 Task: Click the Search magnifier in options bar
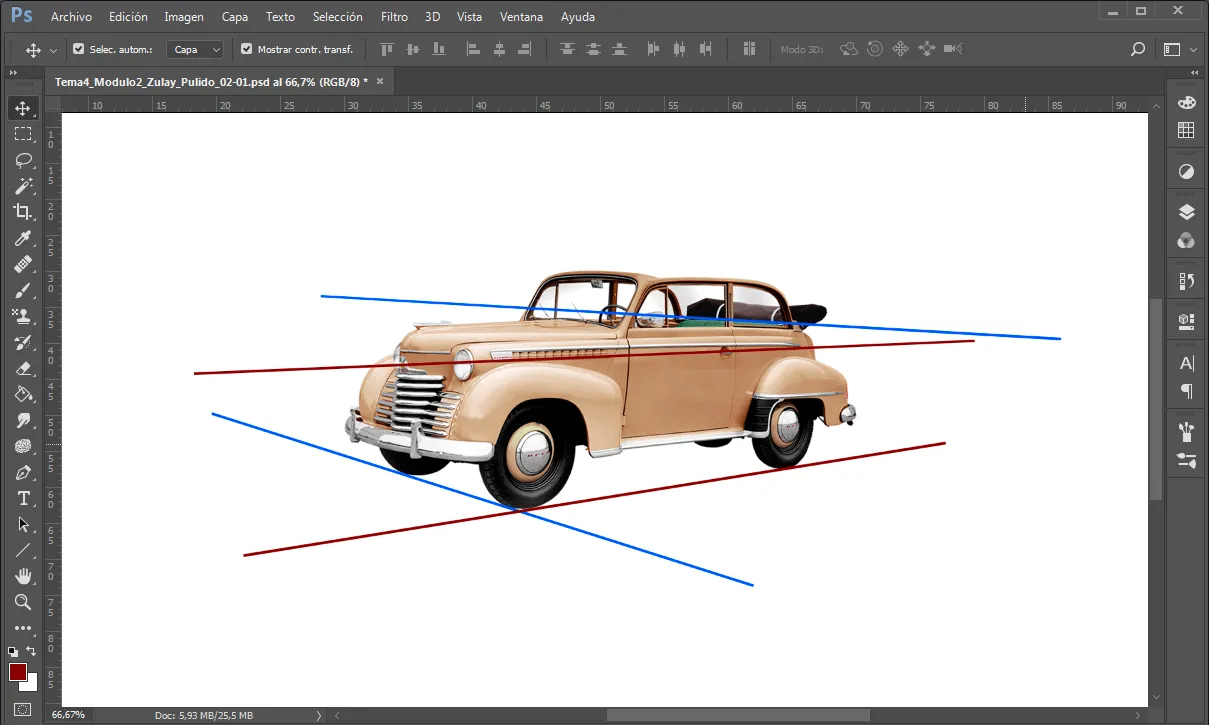pos(1137,49)
